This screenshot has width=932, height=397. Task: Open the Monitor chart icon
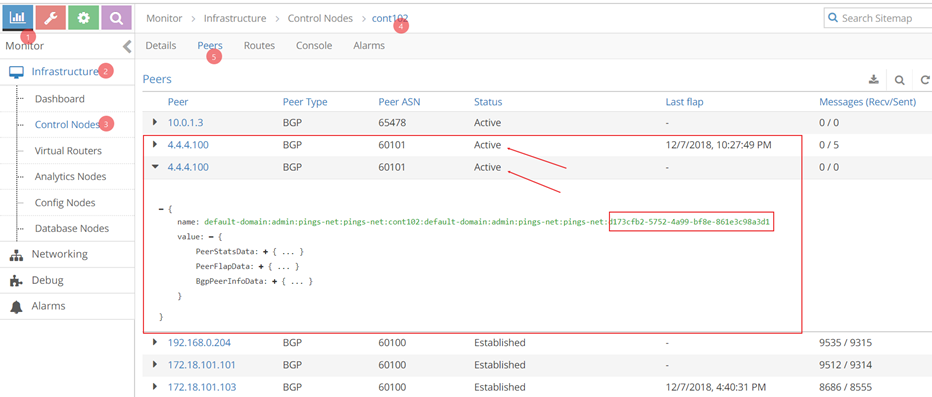(18, 18)
